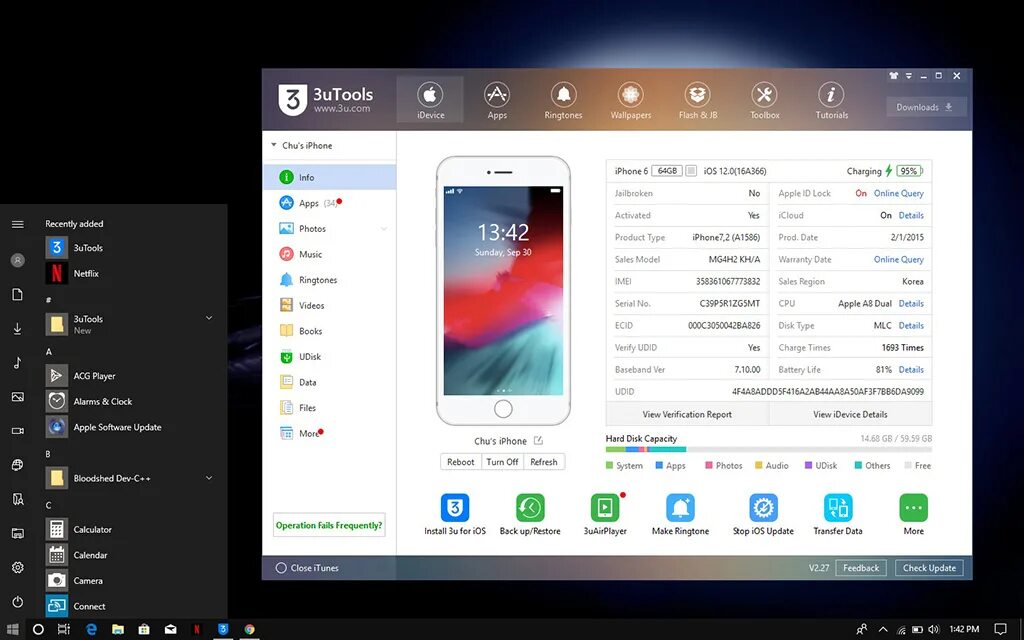This screenshot has width=1024, height=640.
Task: Open Stop iOS Update tool
Action: (763, 515)
